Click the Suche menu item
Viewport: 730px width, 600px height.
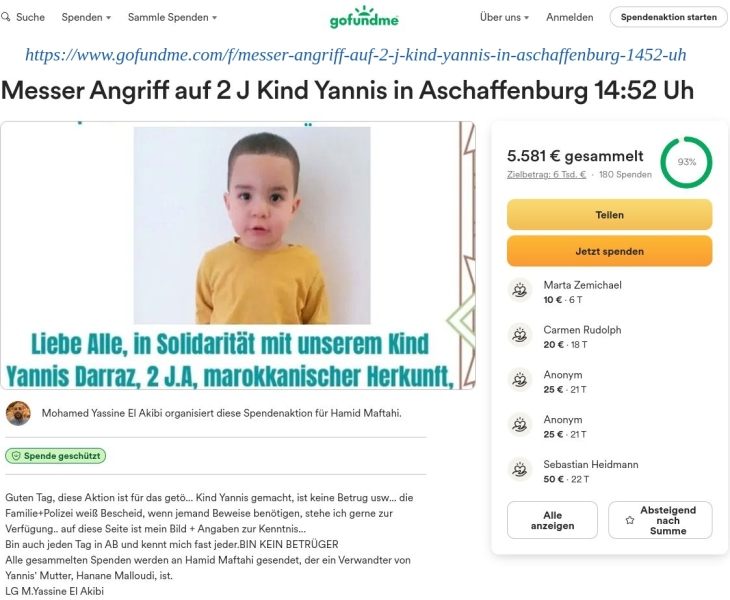[x=23, y=17]
